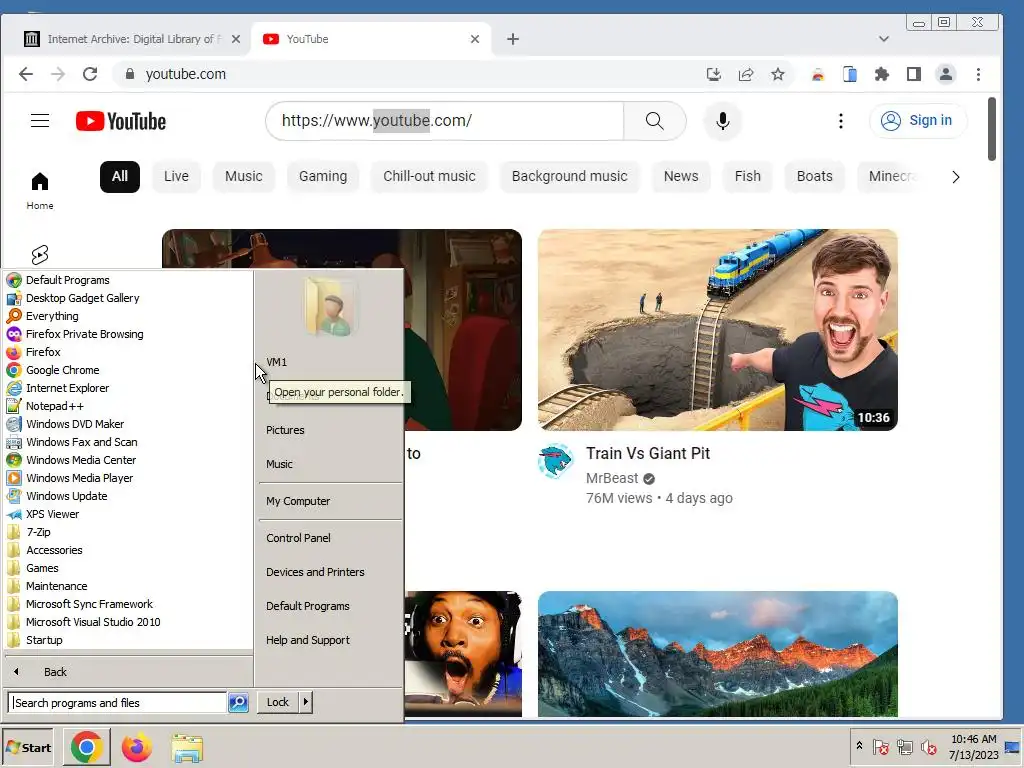
Task: Open the Chrome tab search chevron
Action: pyautogui.click(x=884, y=39)
